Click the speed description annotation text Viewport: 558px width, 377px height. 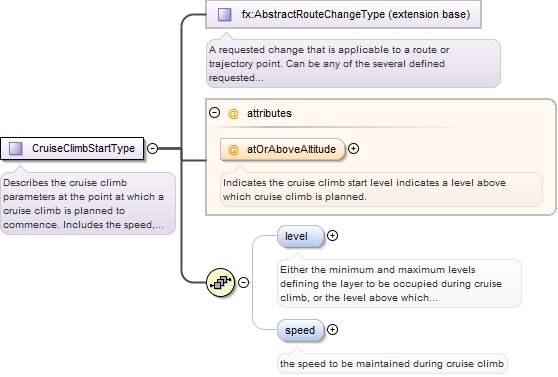pyautogui.click(x=392, y=363)
